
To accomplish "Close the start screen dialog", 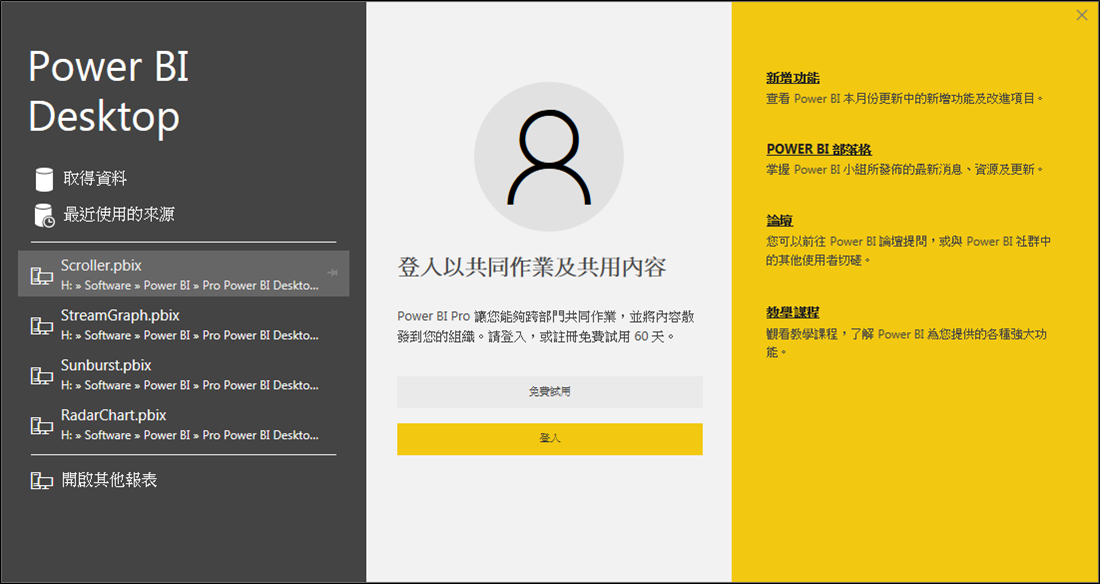I will [x=1081, y=15].
